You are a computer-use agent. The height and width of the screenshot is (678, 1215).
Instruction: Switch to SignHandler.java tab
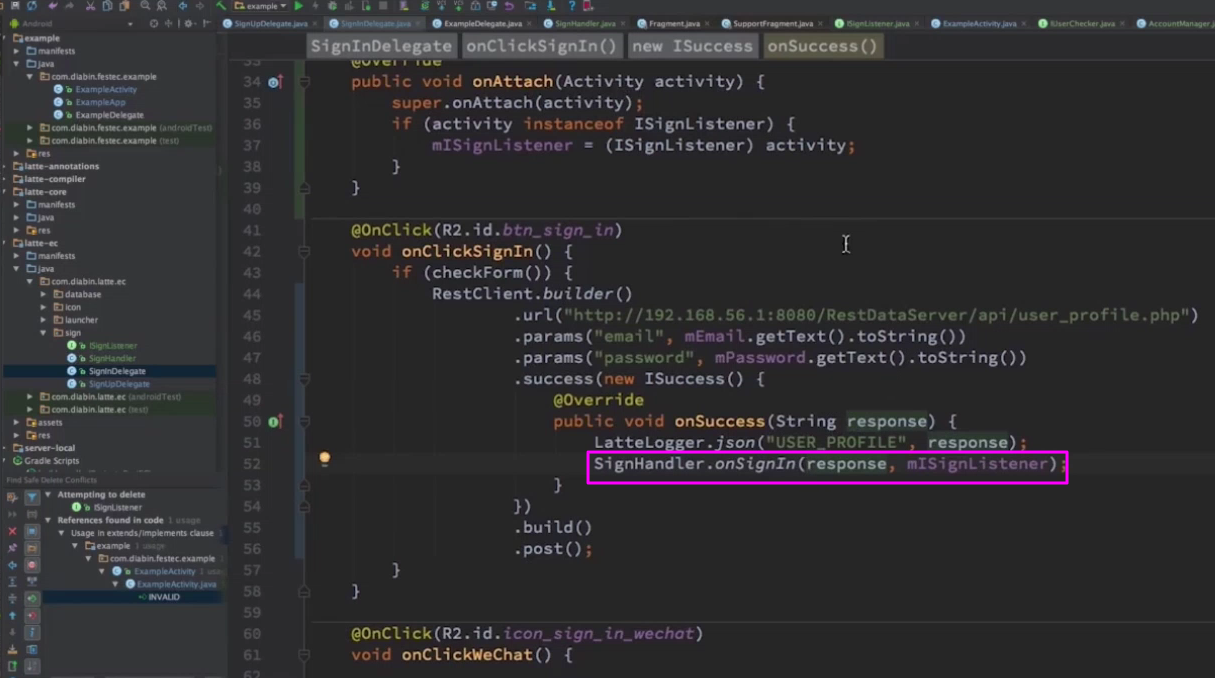tap(583, 23)
